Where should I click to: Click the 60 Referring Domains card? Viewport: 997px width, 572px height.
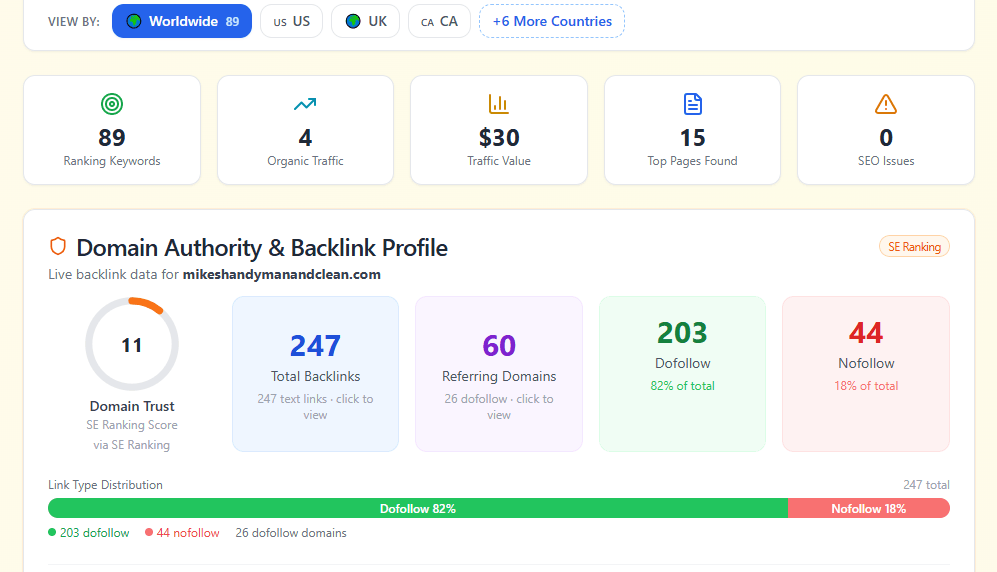(x=499, y=374)
